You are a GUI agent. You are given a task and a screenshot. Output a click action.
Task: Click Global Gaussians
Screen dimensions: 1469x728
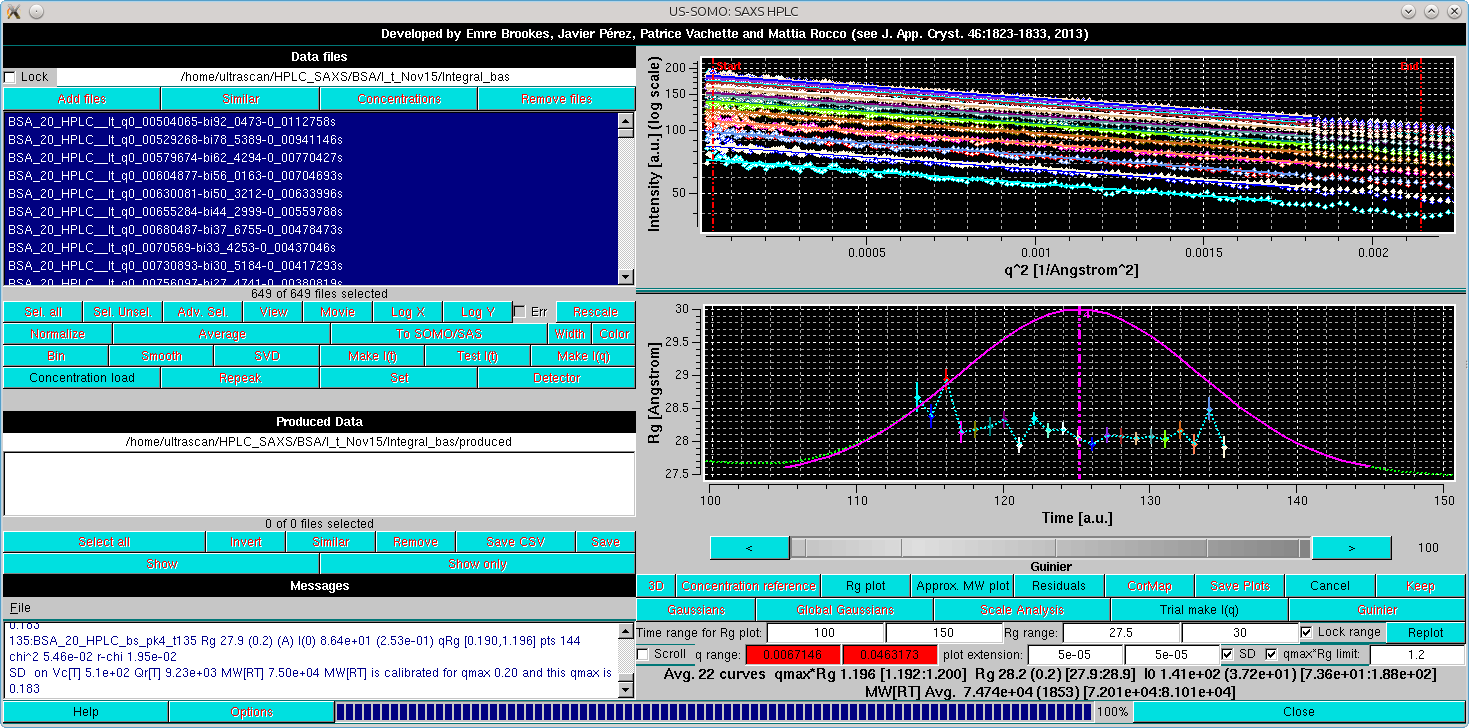[845, 610]
